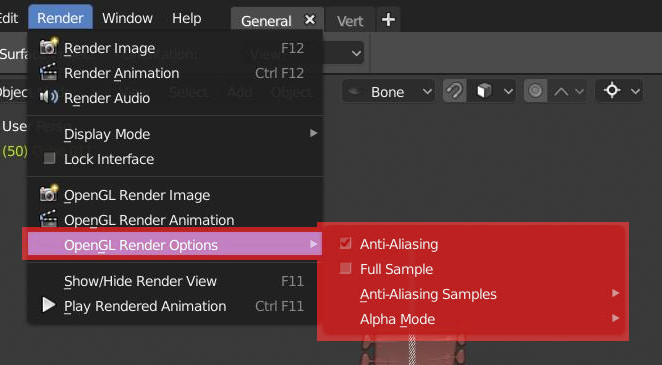The image size is (662, 365).
Task: Click the Render Audio speaker icon
Action: pyautogui.click(x=49, y=97)
